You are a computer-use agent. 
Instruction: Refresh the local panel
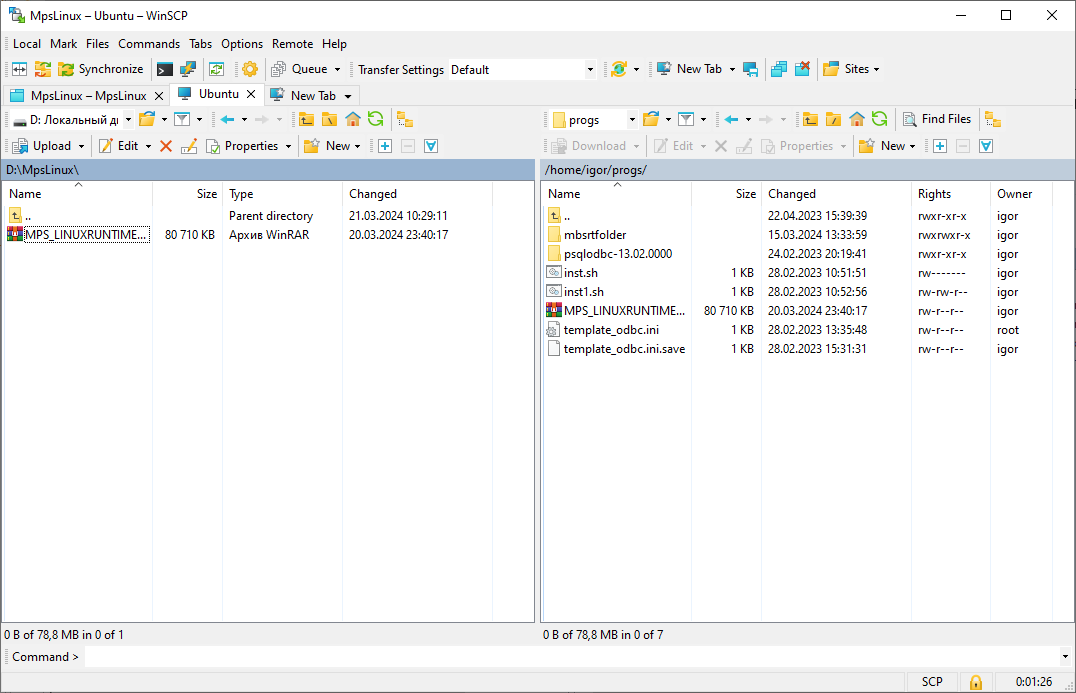375,119
